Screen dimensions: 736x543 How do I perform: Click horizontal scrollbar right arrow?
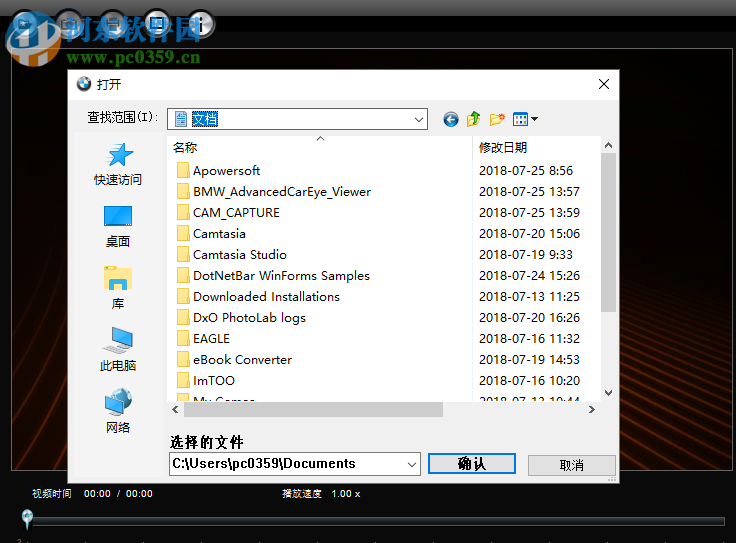pos(592,409)
